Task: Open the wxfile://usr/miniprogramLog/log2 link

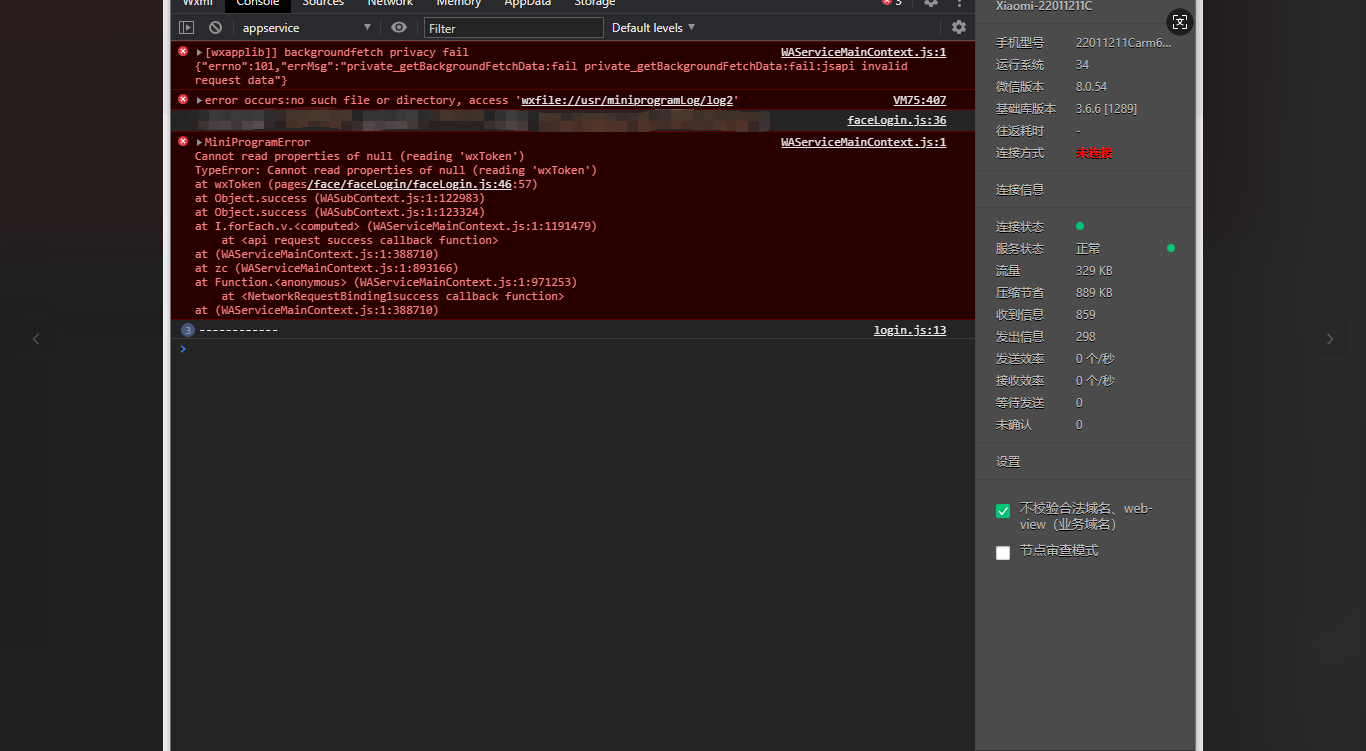Action: point(627,100)
